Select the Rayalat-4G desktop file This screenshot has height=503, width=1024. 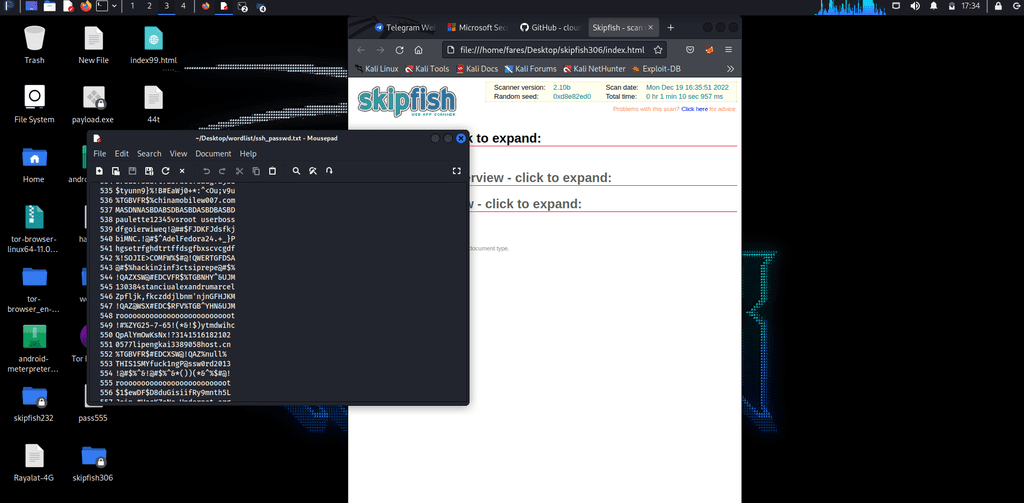34,463
